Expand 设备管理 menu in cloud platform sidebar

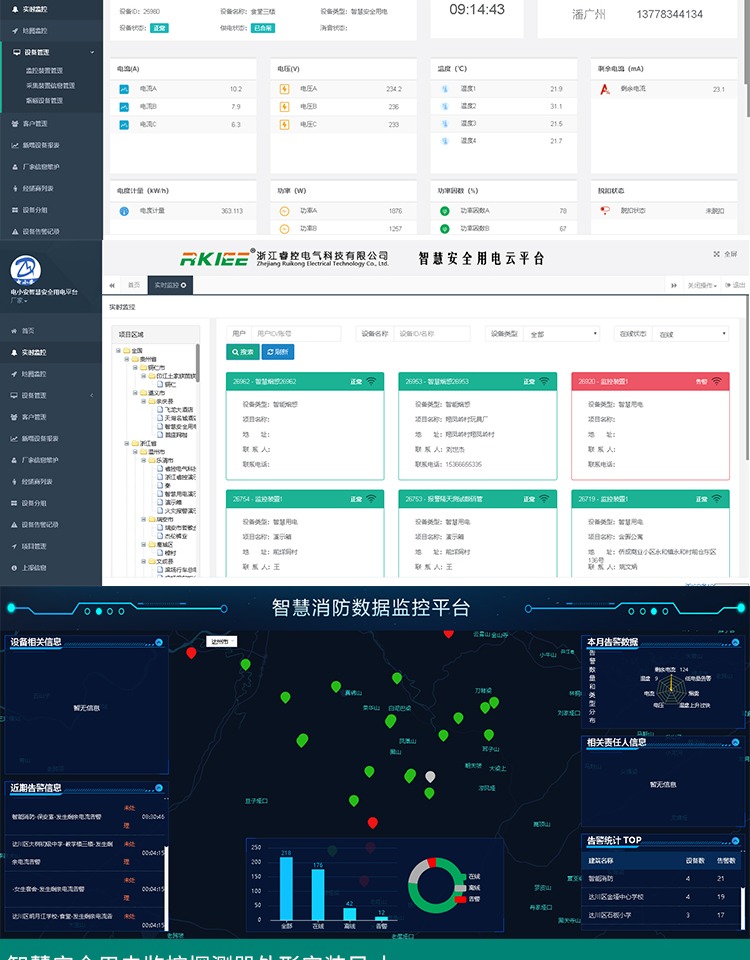(x=51, y=395)
